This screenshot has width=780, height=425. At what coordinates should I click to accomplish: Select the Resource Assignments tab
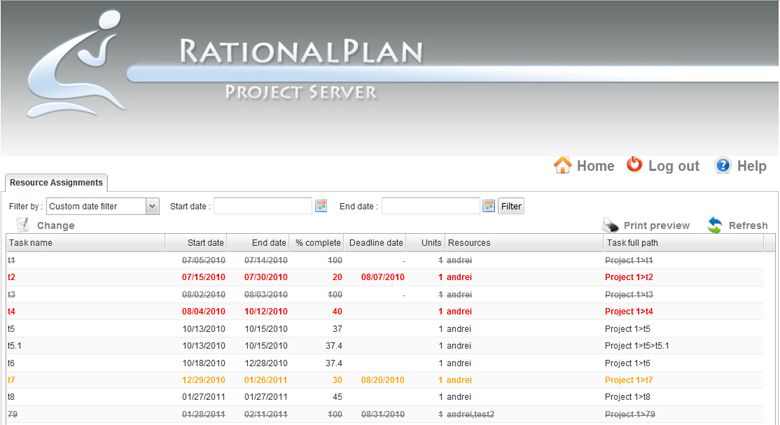[56, 183]
